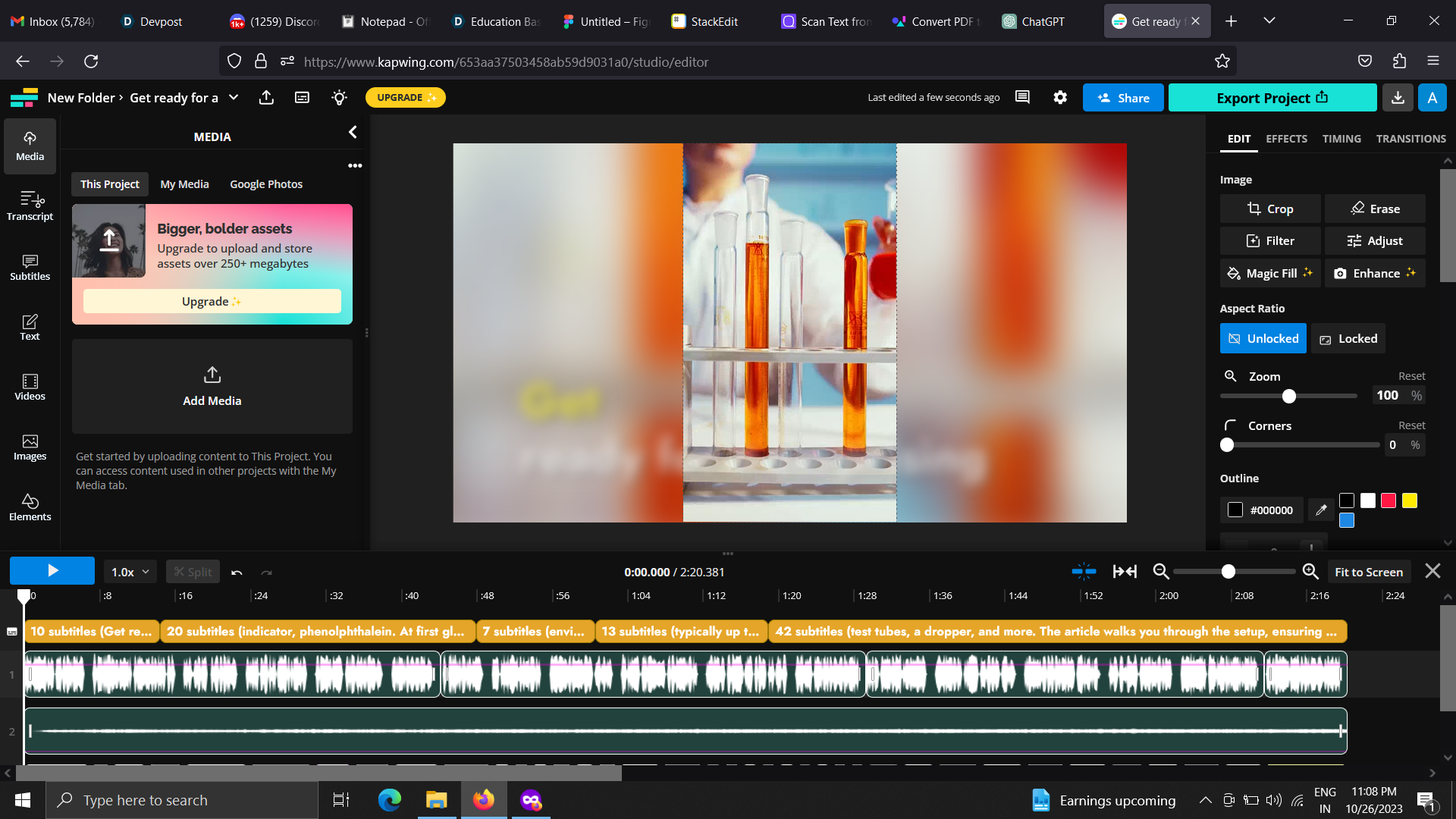The height and width of the screenshot is (819, 1456).
Task: Set aspect ratio to Locked
Action: [1348, 338]
